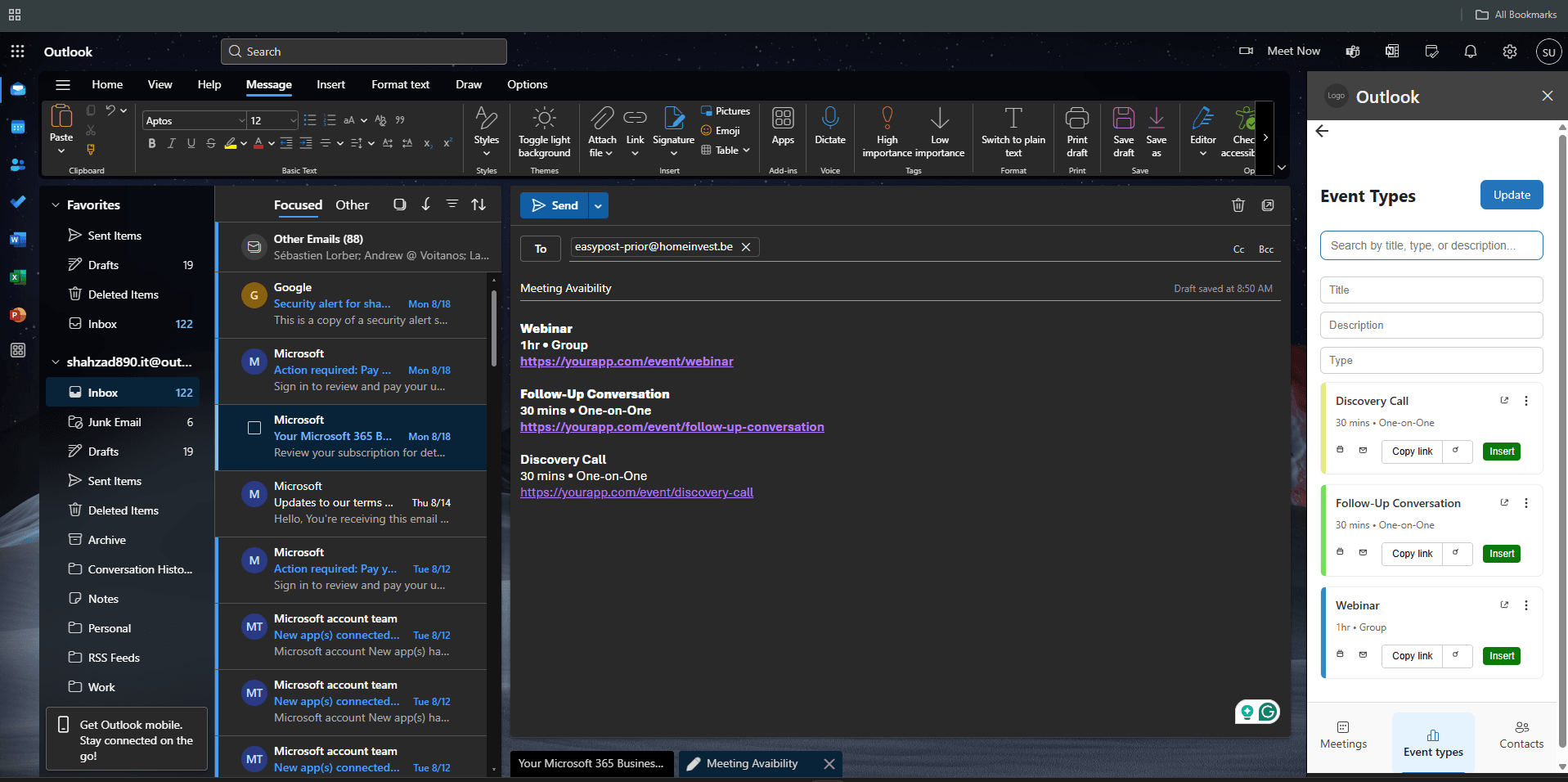The height and width of the screenshot is (782, 1568).
Task: Click the Attach file icon
Action: pos(602,119)
